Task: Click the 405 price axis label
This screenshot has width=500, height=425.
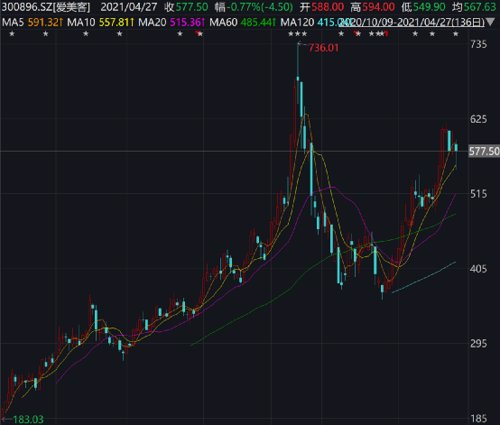Action: point(478,268)
